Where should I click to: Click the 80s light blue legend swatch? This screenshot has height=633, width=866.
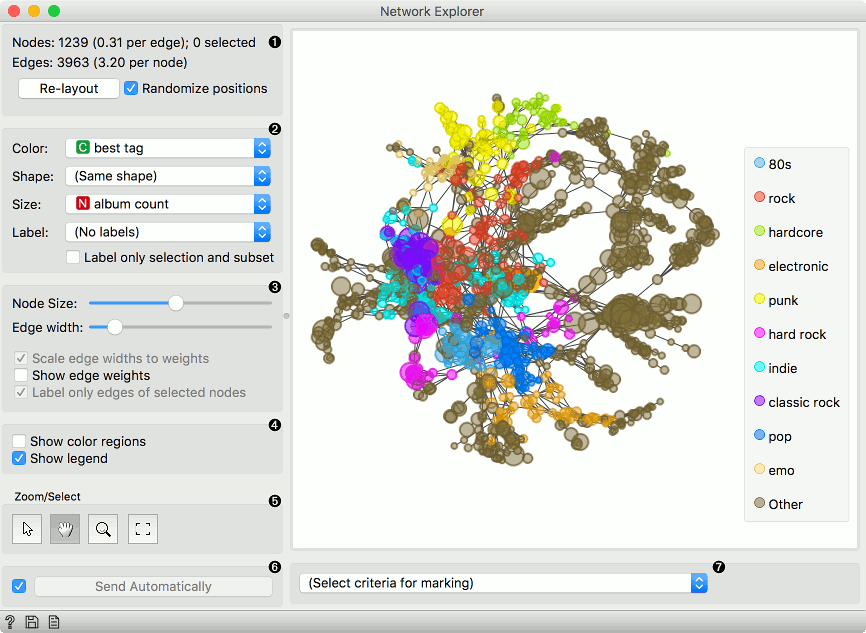point(759,163)
